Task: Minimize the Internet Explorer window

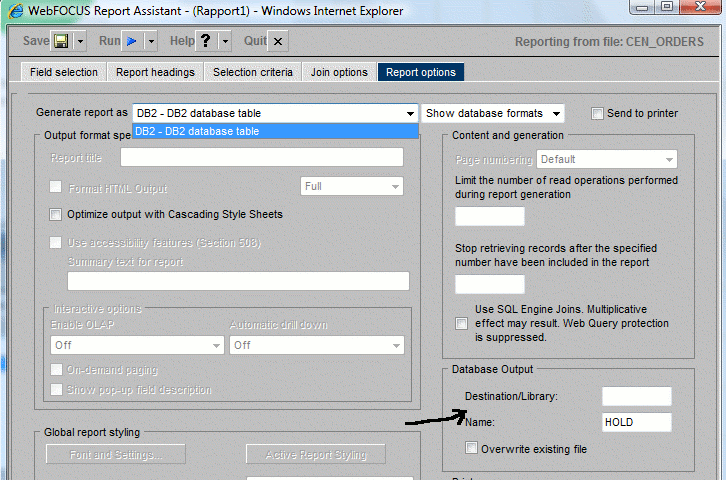Action: [642, 7]
